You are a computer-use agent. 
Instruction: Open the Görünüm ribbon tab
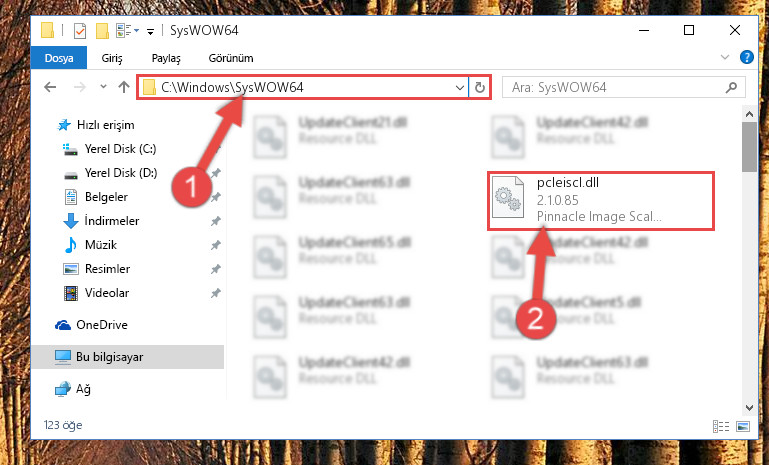pos(231,58)
